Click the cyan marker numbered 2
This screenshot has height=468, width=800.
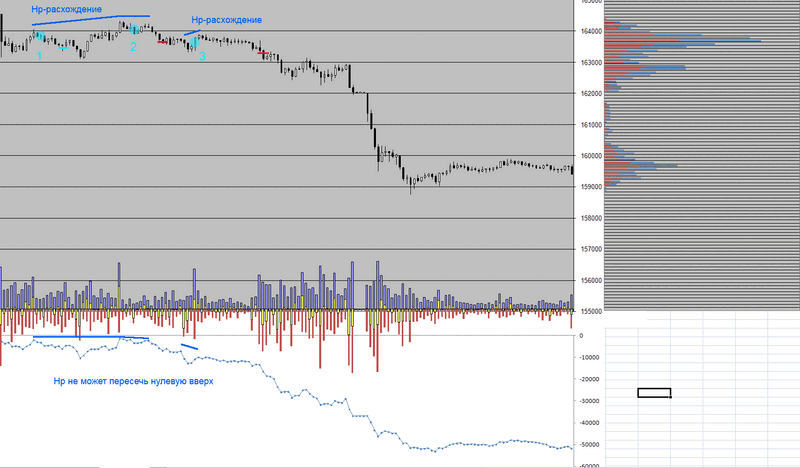133,47
